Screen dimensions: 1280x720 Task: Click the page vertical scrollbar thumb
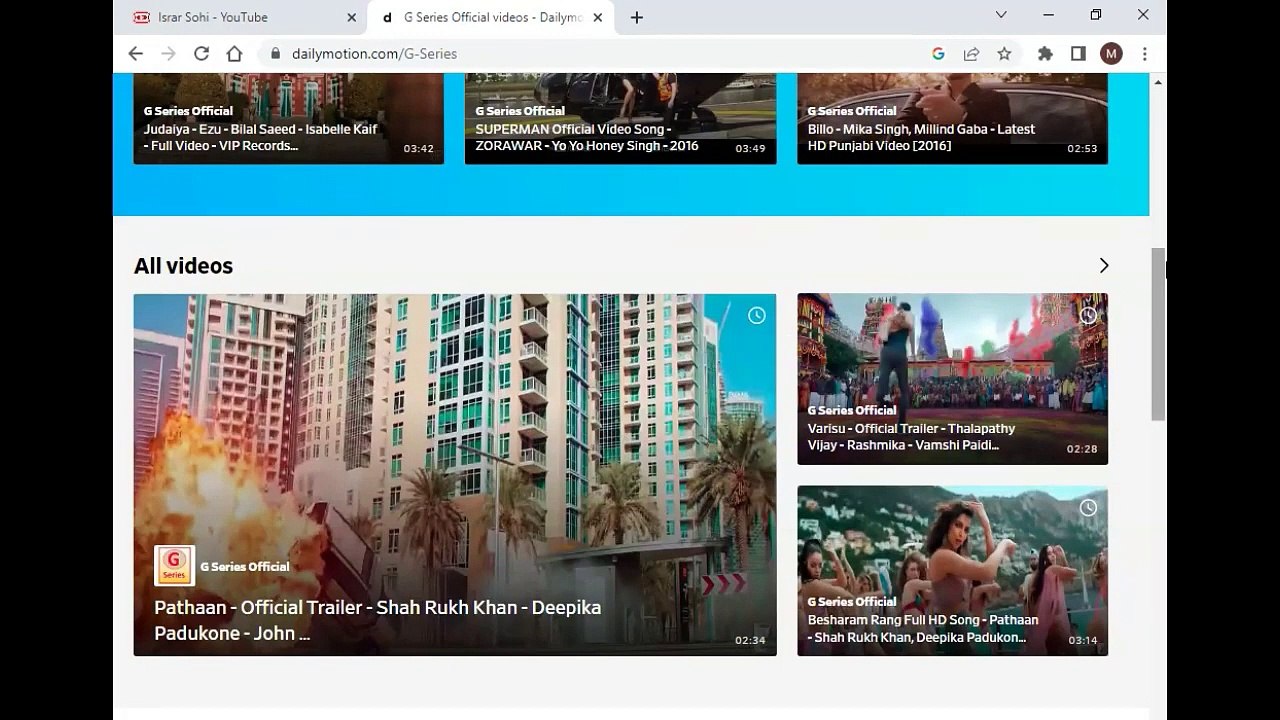click(1158, 334)
